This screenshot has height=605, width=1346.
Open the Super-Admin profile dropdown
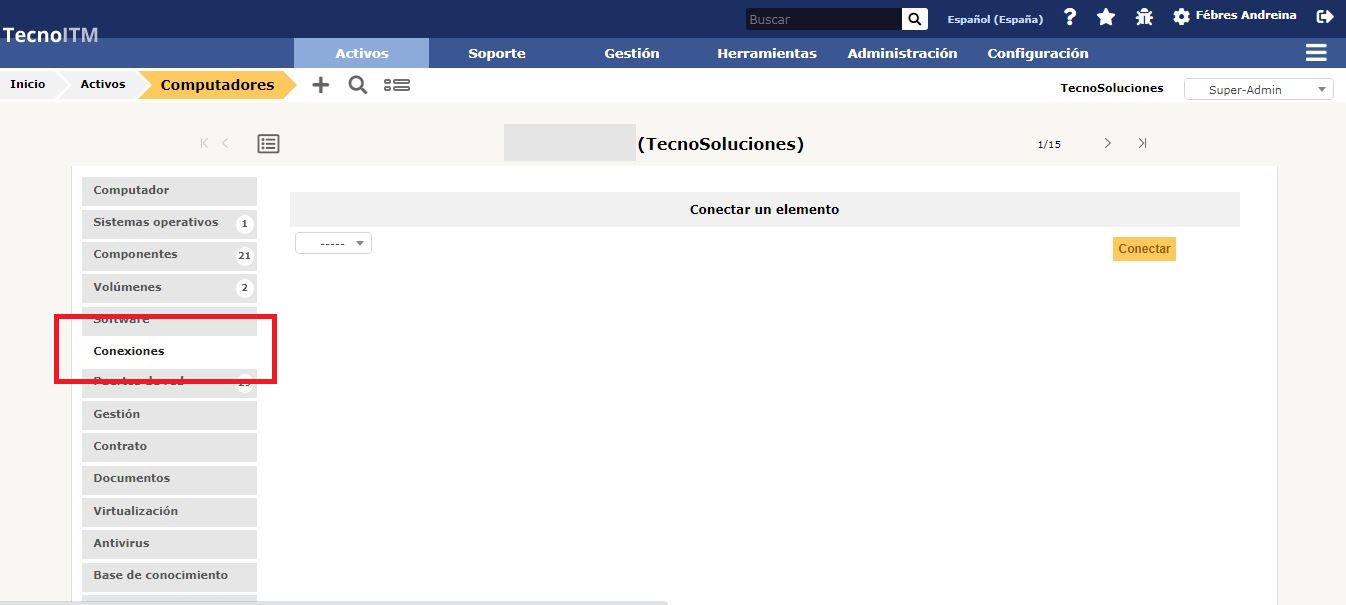pyautogui.click(x=1258, y=89)
